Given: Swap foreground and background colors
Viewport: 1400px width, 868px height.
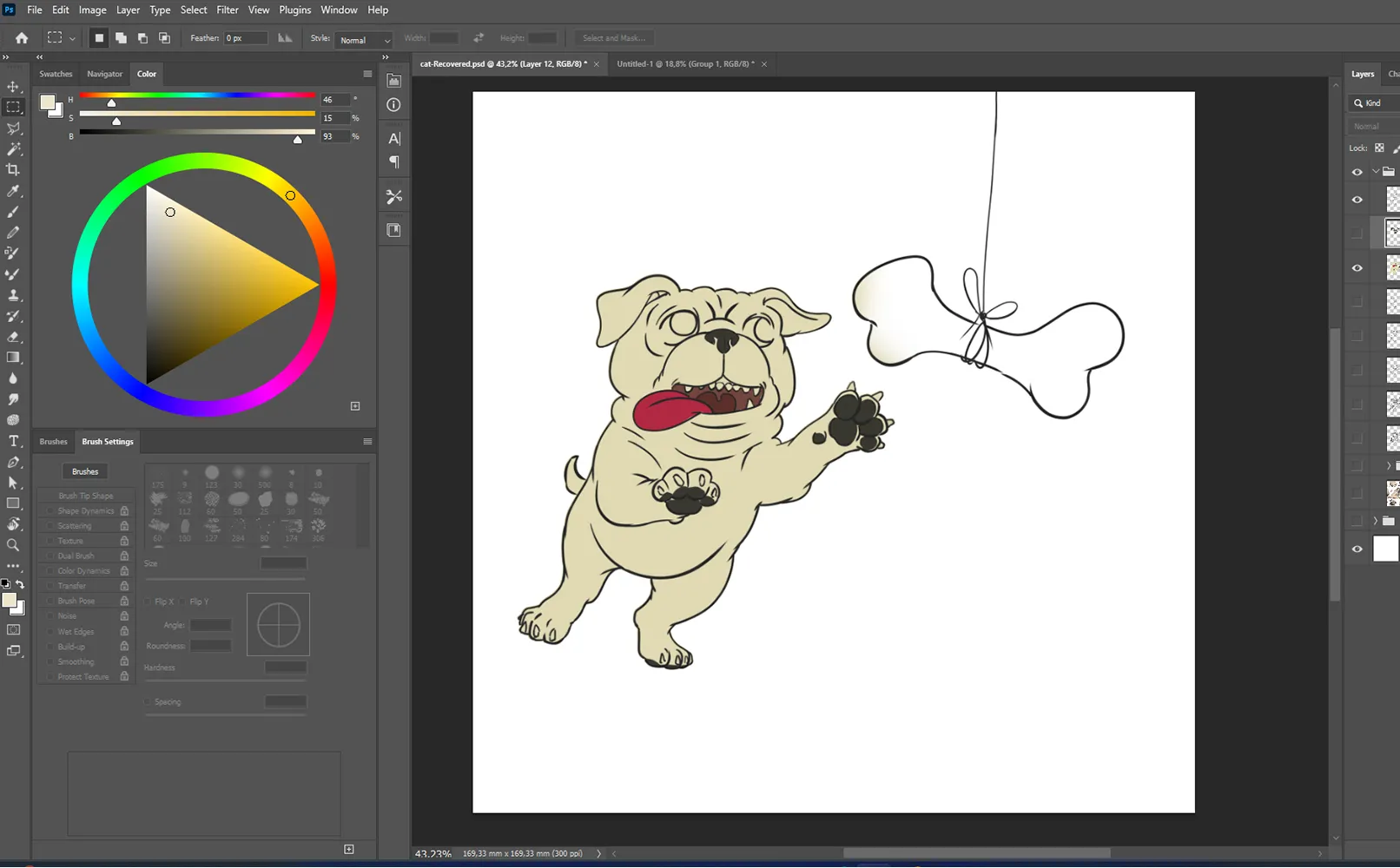Looking at the screenshot, I should (20, 584).
